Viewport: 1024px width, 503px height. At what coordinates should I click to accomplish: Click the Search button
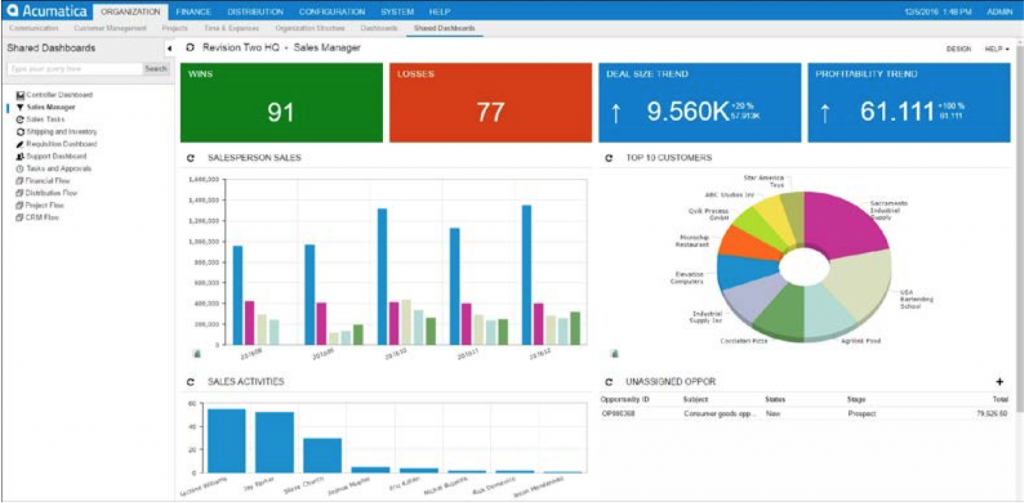point(155,69)
